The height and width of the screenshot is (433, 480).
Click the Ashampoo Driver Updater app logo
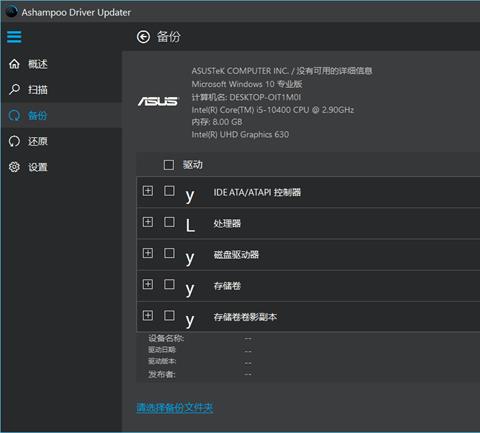click(x=12, y=12)
